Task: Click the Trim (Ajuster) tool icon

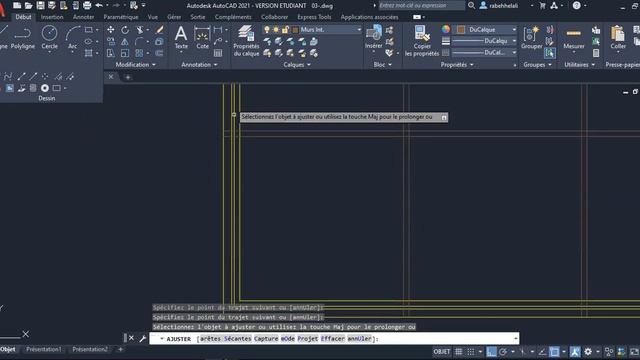Action: (x=140, y=30)
